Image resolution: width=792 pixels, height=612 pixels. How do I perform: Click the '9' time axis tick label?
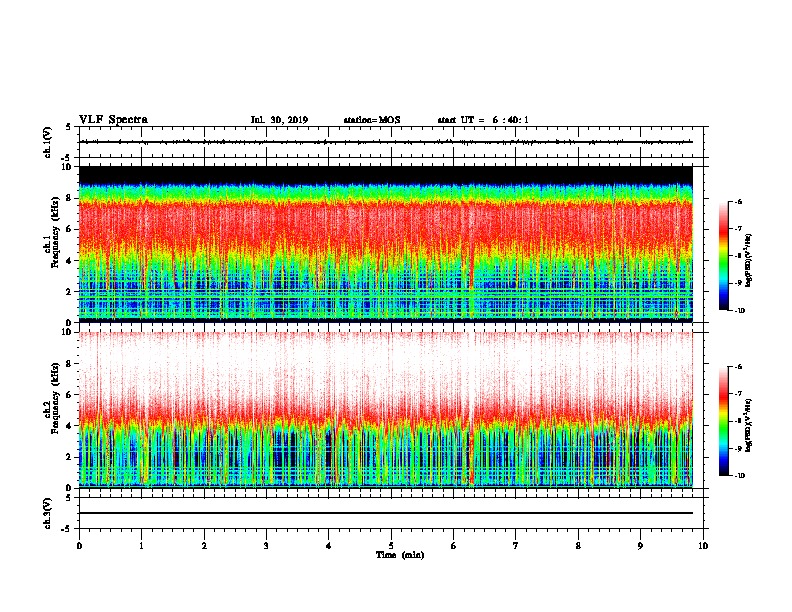[640, 546]
